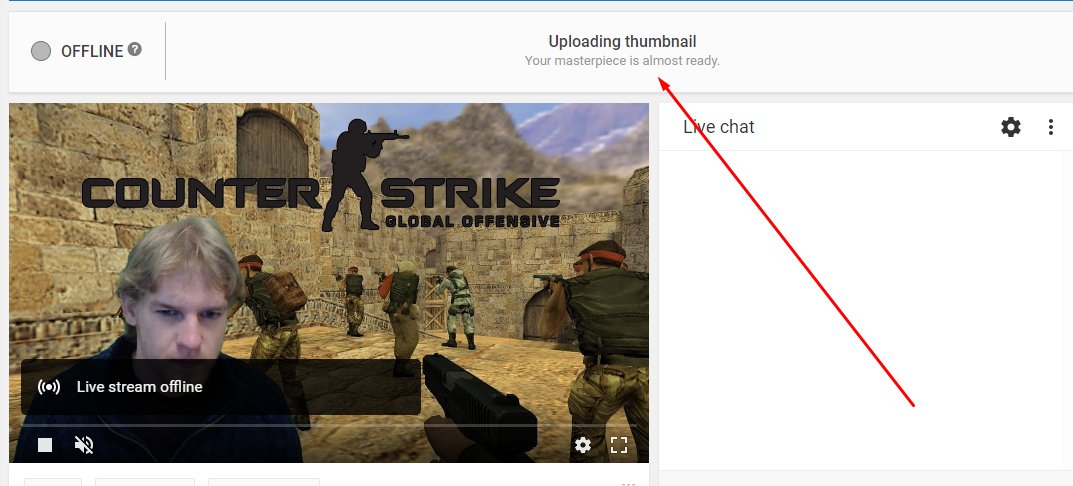The height and width of the screenshot is (486, 1073).
Task: Click the 'Live chat' heading
Action: tap(719, 127)
